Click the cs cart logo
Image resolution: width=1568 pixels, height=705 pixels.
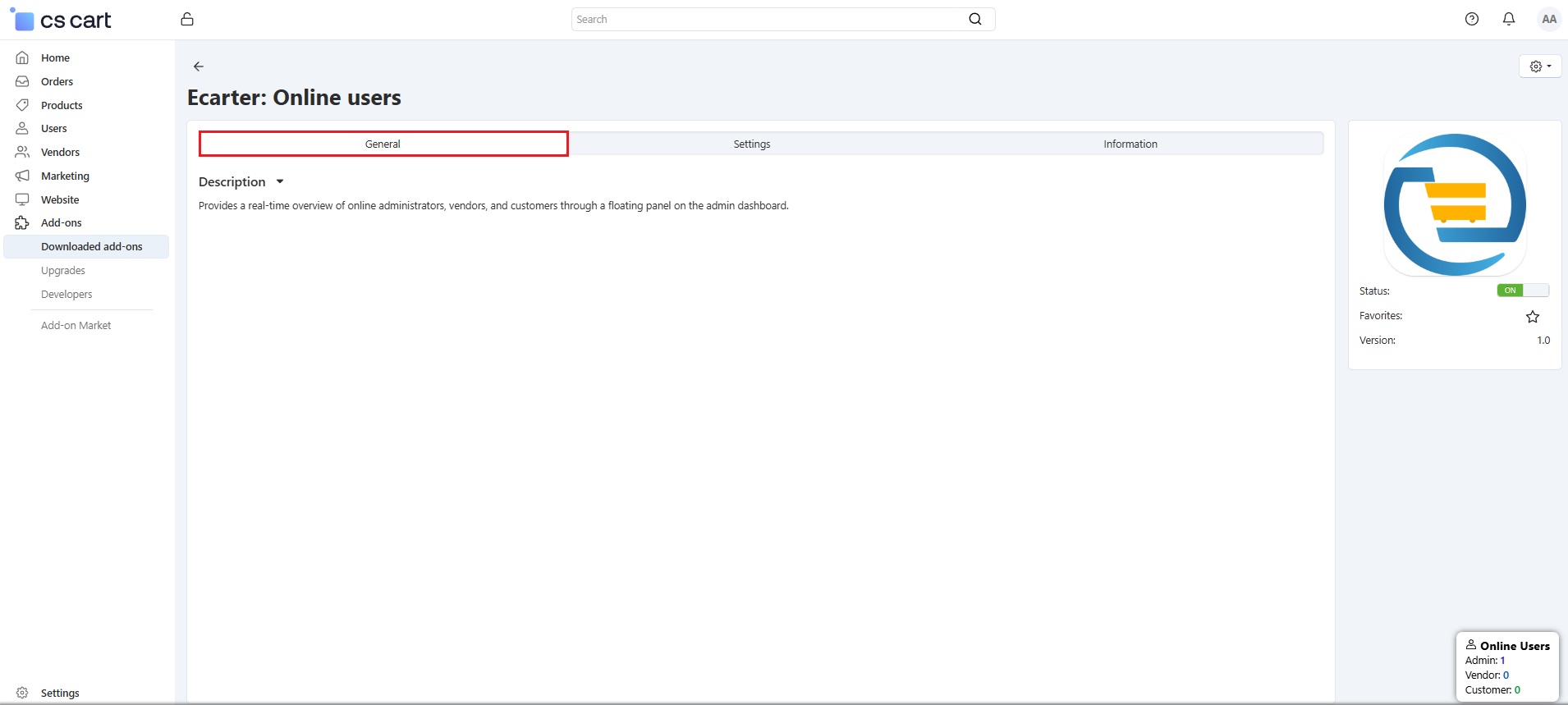pyautogui.click(x=62, y=20)
